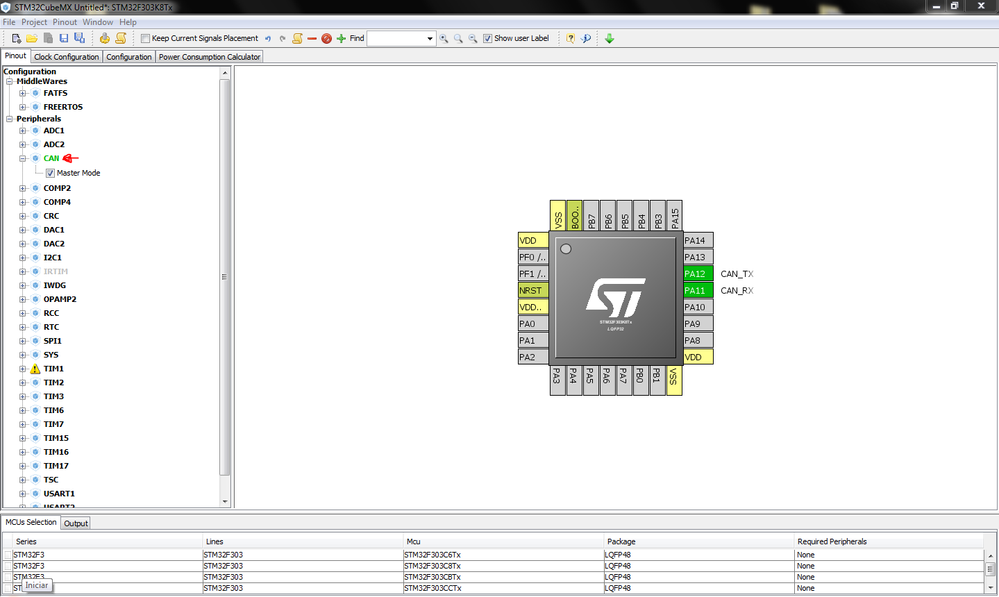999x597 pixels.
Task: Click the Mcu column header
Action: click(x=504, y=542)
